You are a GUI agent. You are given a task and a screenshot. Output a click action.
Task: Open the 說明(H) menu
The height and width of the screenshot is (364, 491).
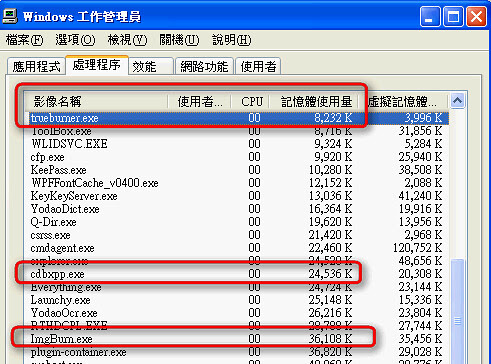point(232,40)
